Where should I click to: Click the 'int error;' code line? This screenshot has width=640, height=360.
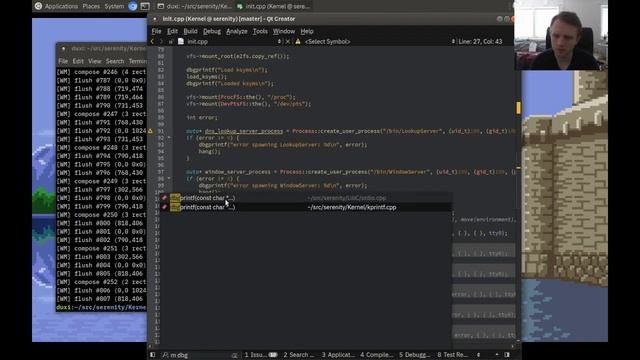[202, 118]
